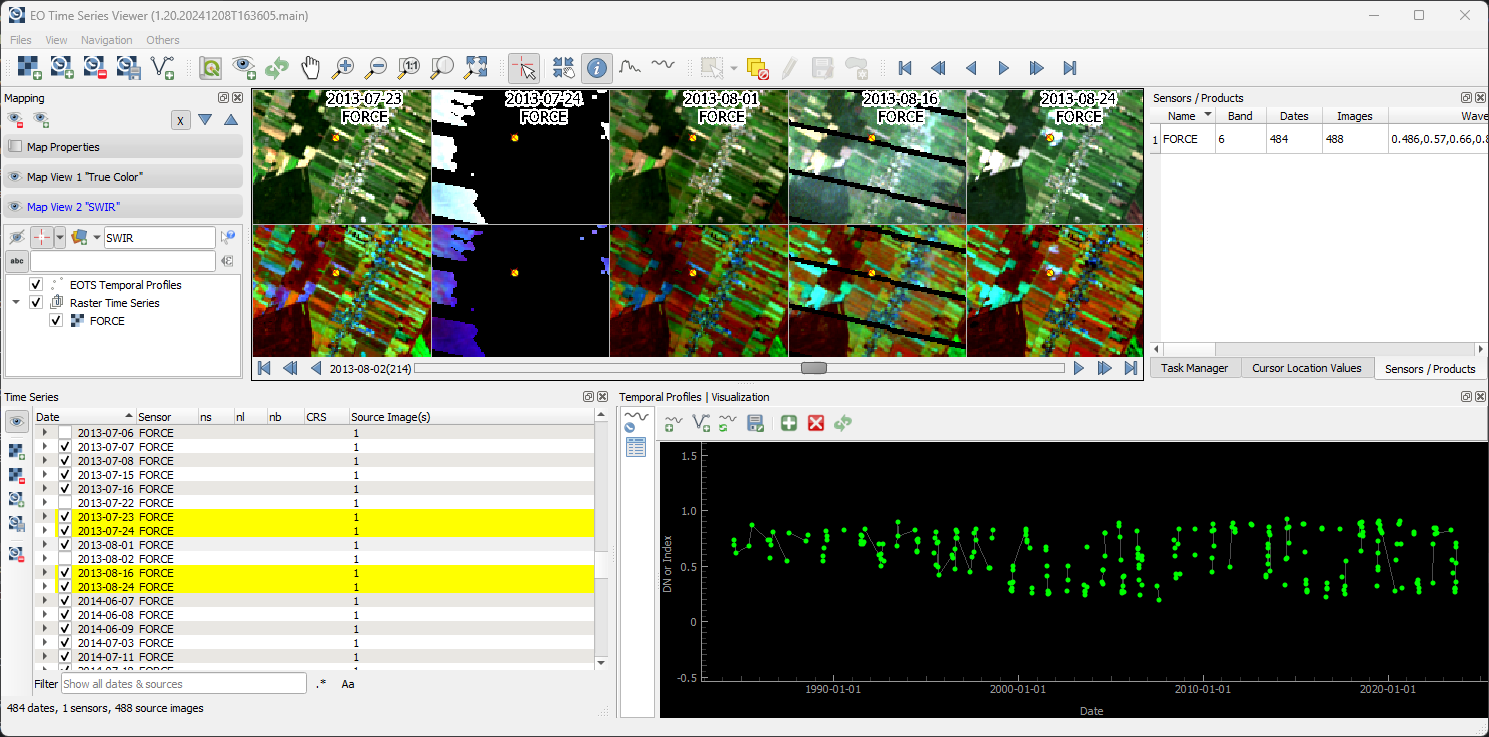
Task: Click the X button in Mapping panel
Action: click(180, 120)
